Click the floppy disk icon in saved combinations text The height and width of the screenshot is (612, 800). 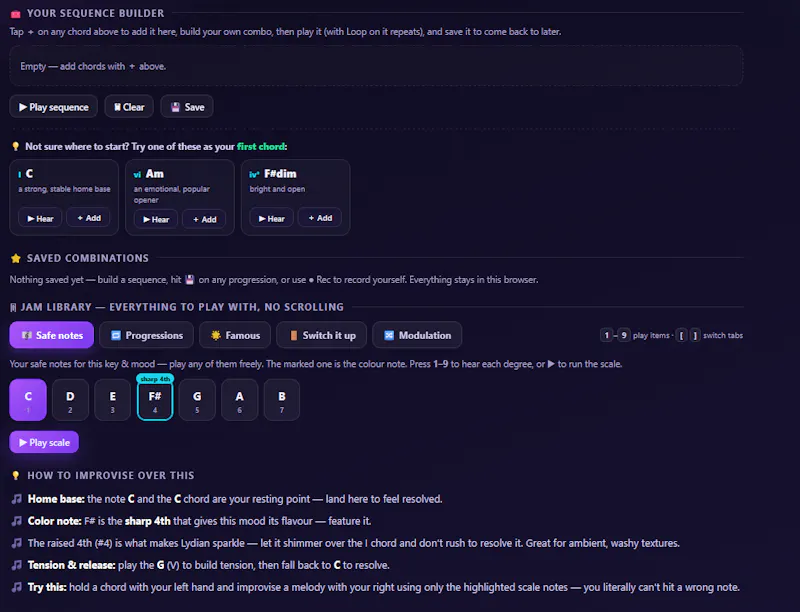(190, 279)
